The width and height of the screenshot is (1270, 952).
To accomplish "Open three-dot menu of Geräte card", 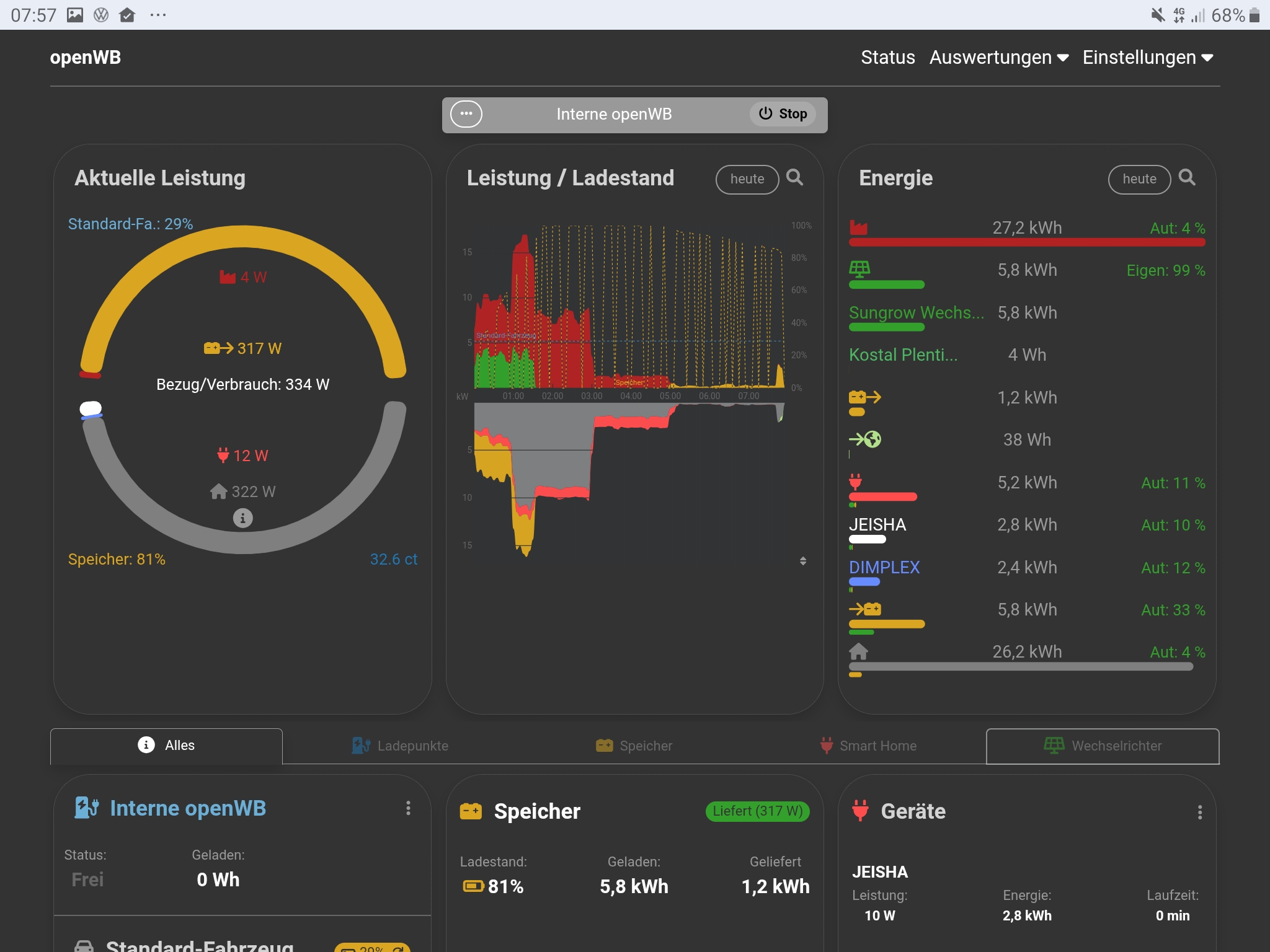I will point(1199,812).
